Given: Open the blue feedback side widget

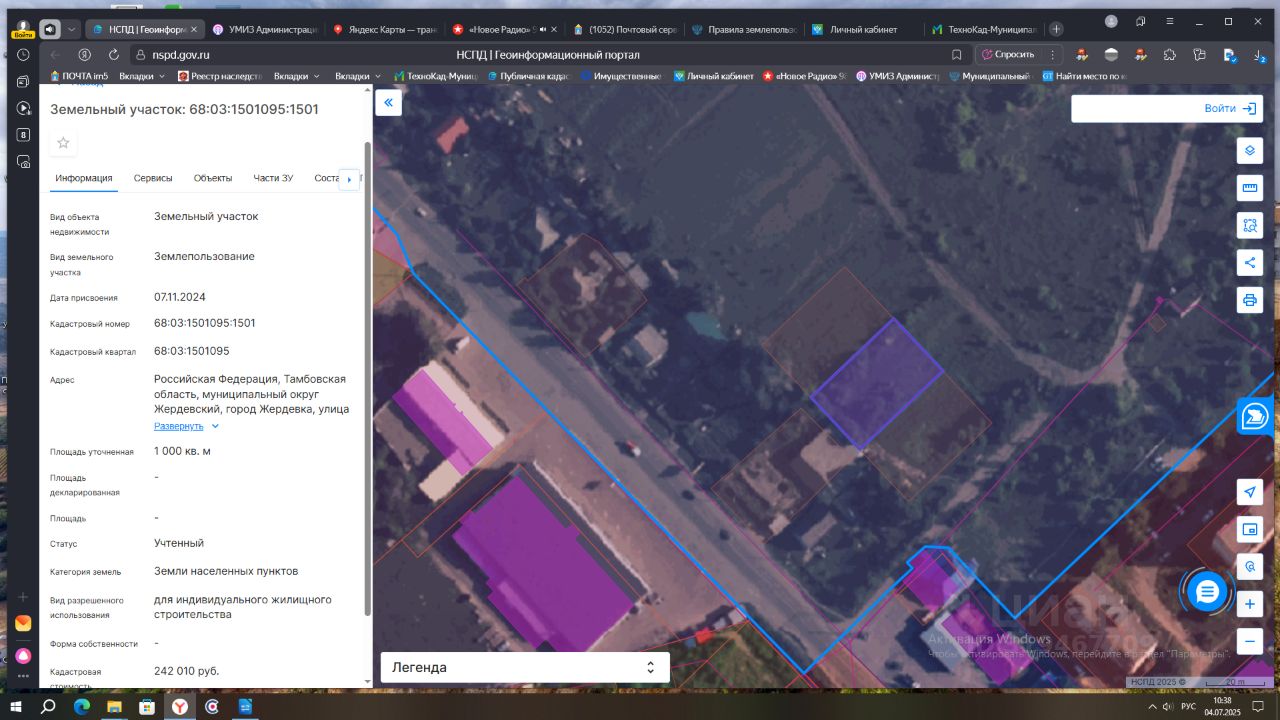Looking at the screenshot, I should 1254,416.
